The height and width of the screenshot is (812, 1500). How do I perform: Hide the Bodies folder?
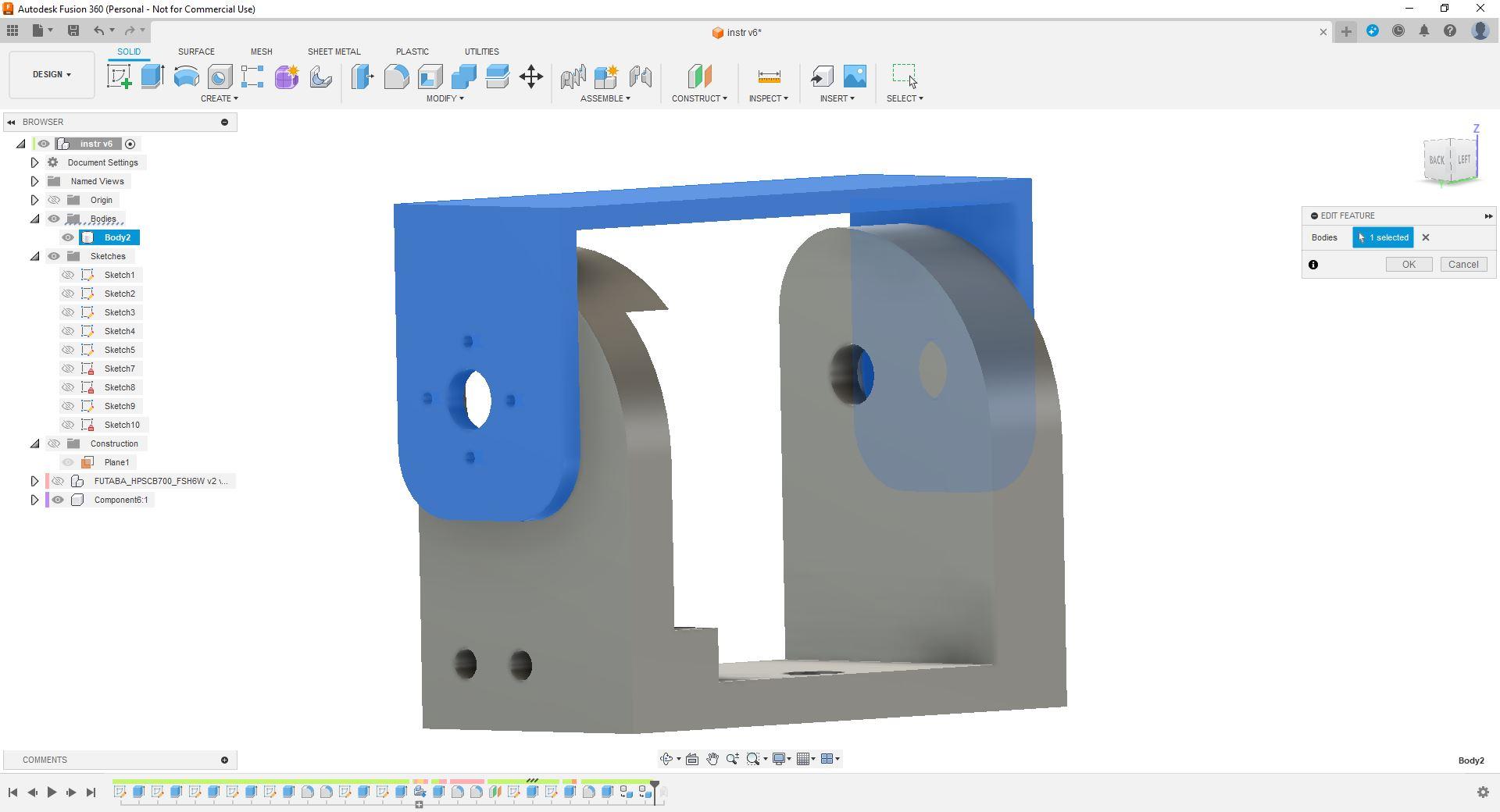[54, 219]
